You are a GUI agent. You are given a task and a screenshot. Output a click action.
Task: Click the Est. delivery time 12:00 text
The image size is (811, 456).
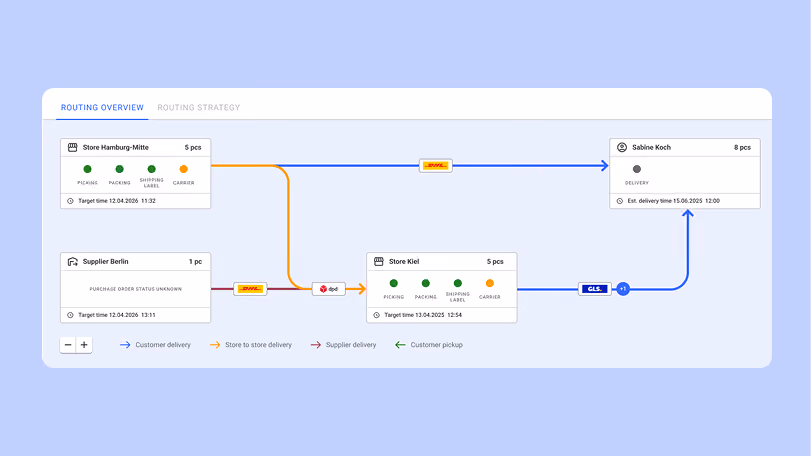[x=673, y=201]
